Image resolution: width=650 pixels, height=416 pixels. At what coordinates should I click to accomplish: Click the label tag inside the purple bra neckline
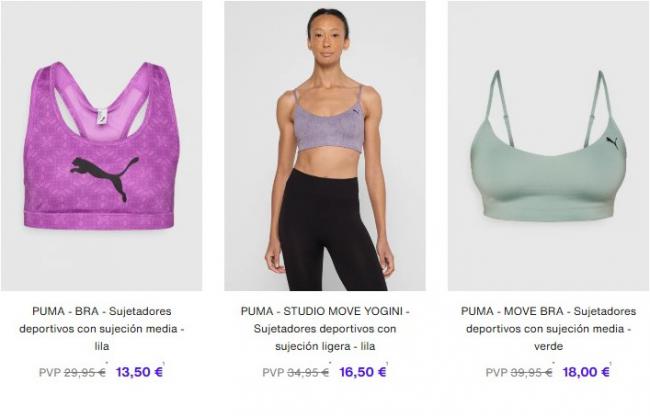(102, 116)
